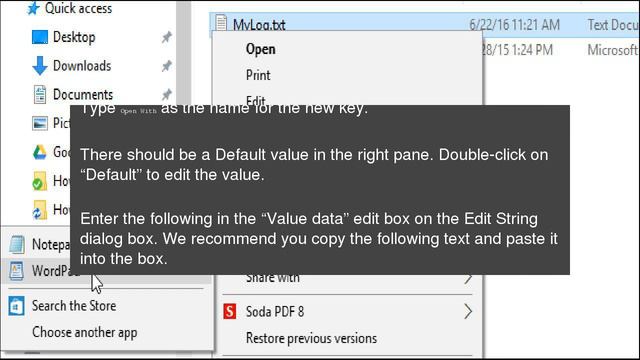Click the Store bag icon
This screenshot has height=360, width=640.
click(x=16, y=306)
